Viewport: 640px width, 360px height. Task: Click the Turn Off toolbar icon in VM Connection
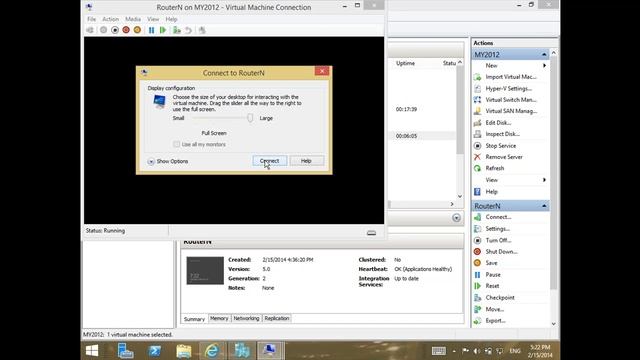(115, 30)
